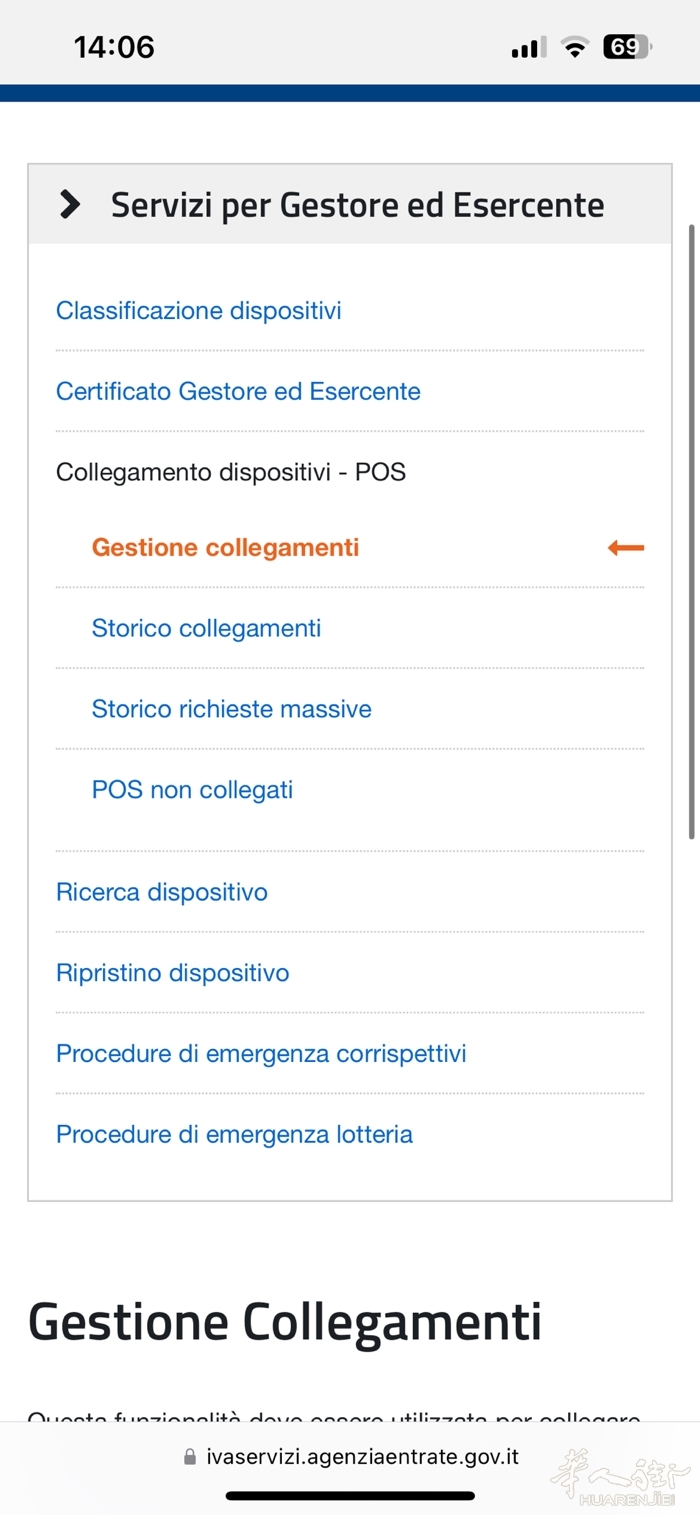Open Procedure di emergenza lotteria
Image resolution: width=700 pixels, height=1515 pixels.
tap(234, 1135)
